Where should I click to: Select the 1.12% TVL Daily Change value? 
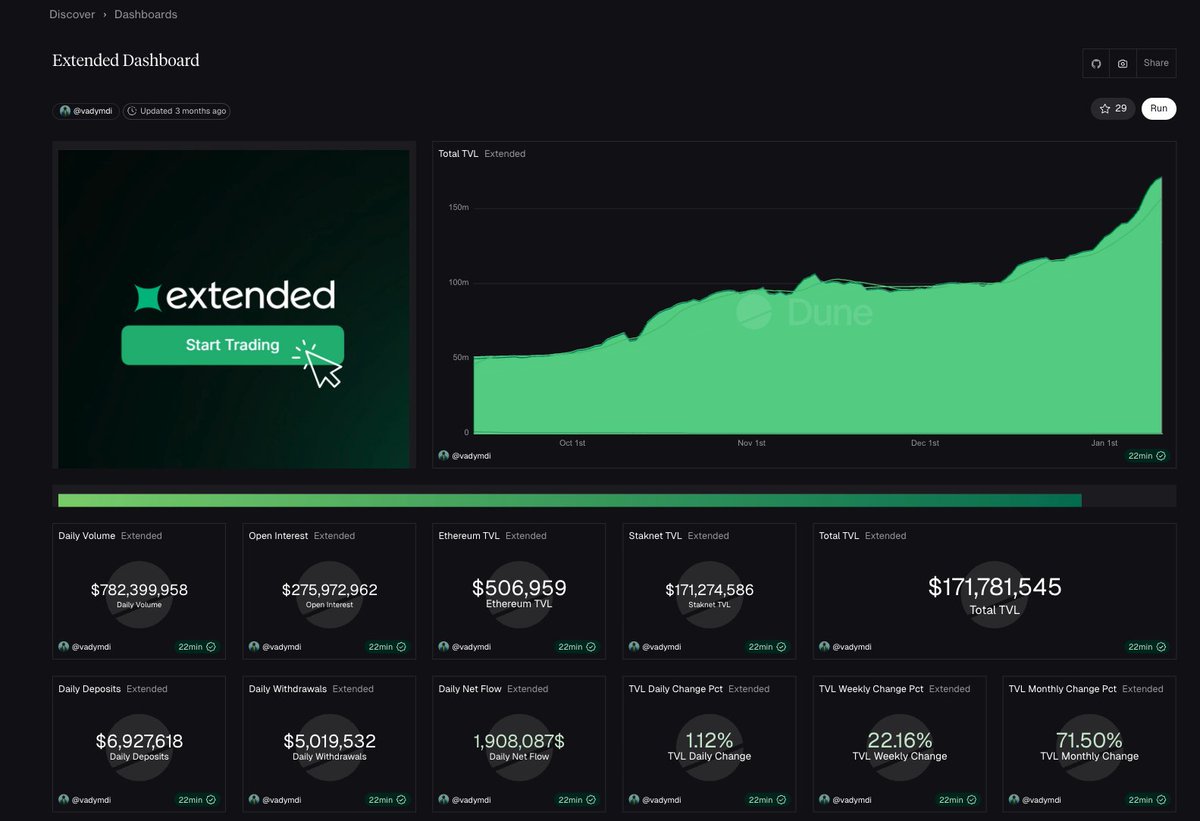tap(709, 741)
